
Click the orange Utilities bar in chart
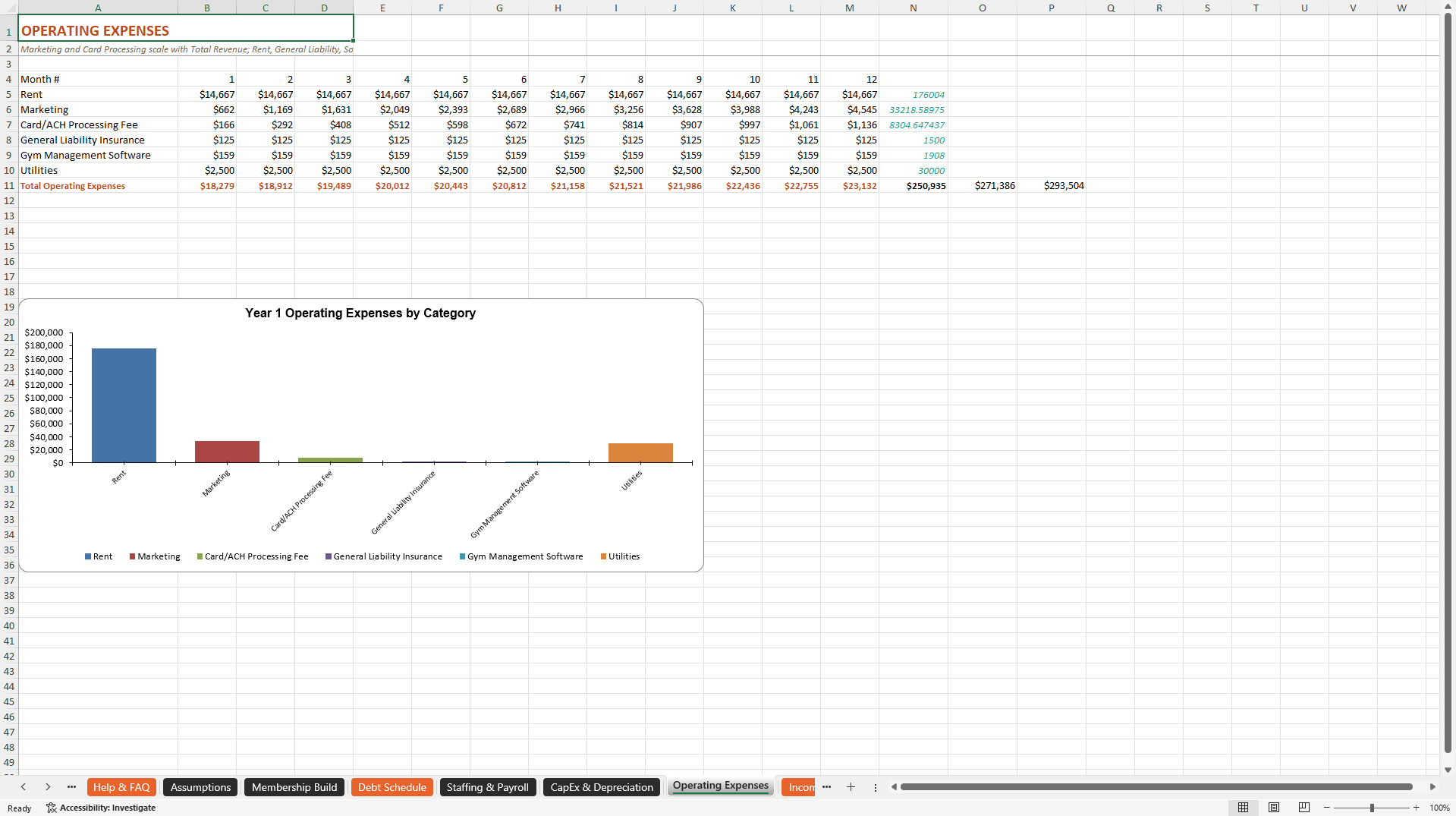click(640, 452)
